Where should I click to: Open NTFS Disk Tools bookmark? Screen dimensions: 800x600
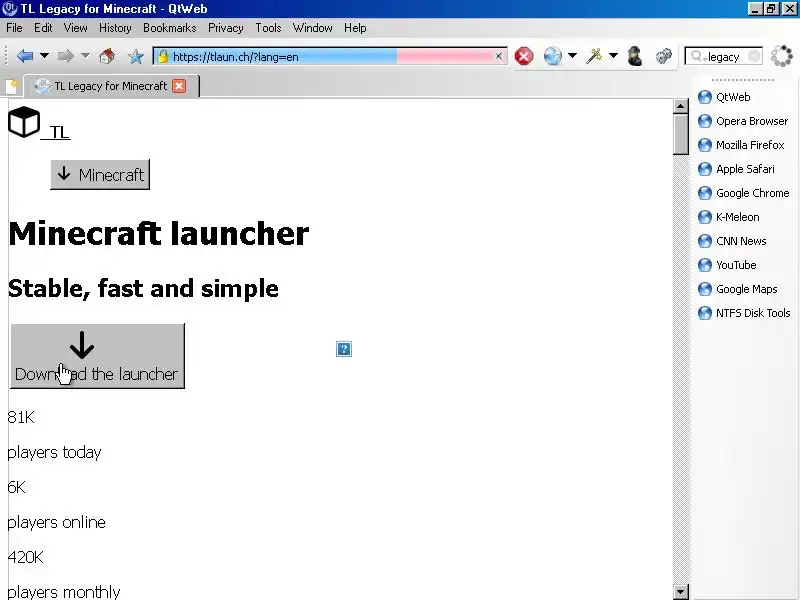(x=744, y=313)
